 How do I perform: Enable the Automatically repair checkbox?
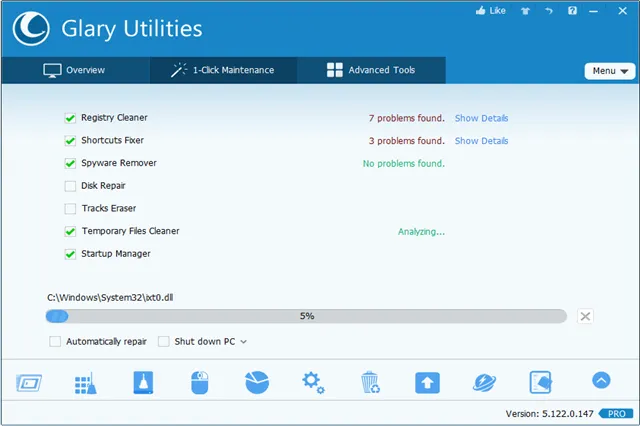coord(55,341)
